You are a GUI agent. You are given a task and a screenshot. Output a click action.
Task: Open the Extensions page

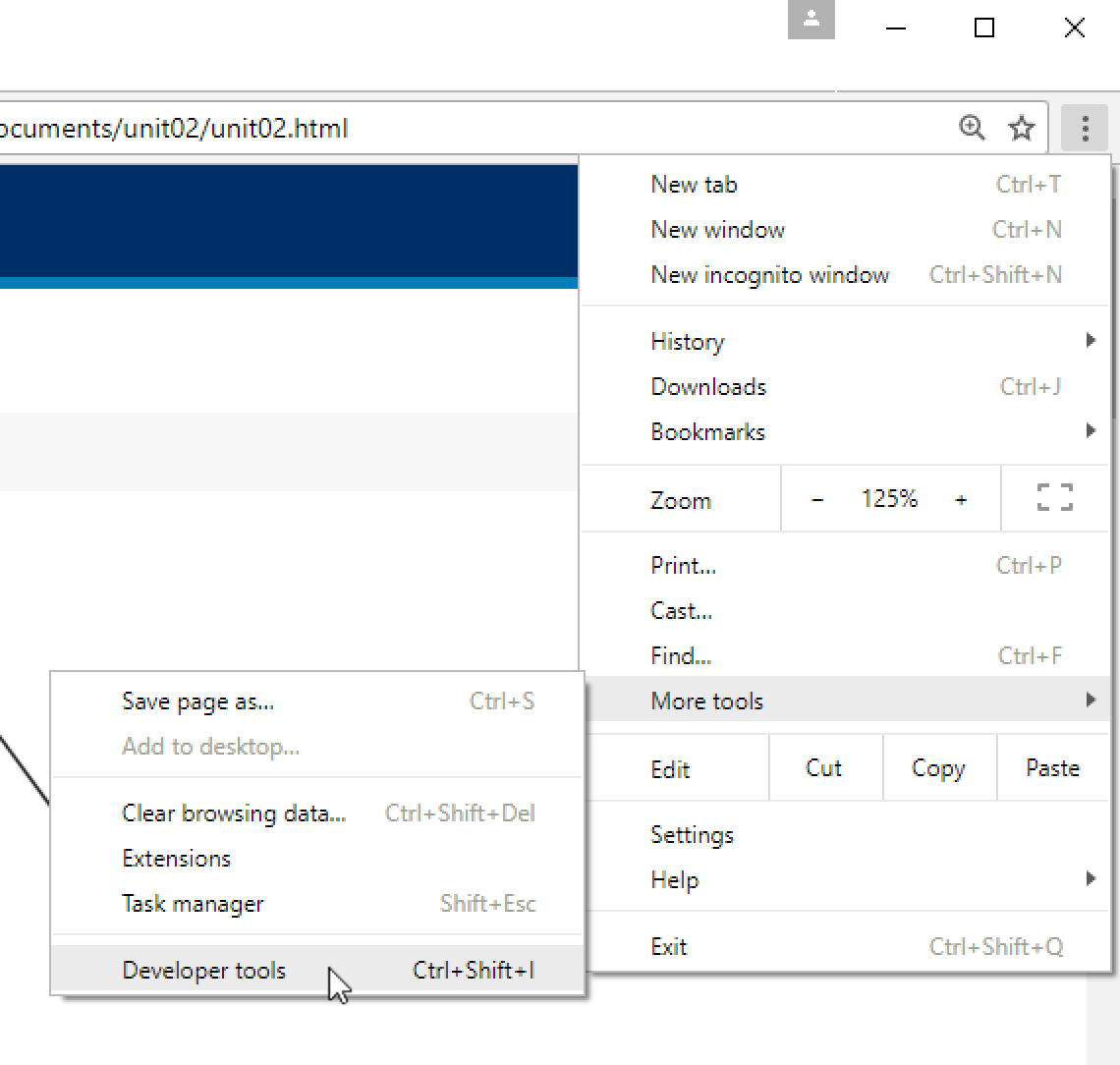coord(176,858)
